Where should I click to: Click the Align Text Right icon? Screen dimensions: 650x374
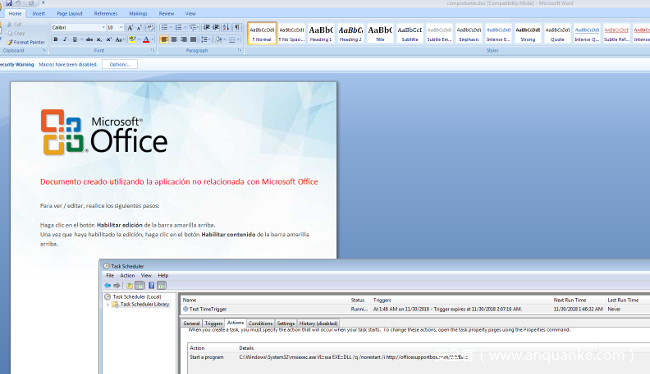pyautogui.click(x=184, y=40)
